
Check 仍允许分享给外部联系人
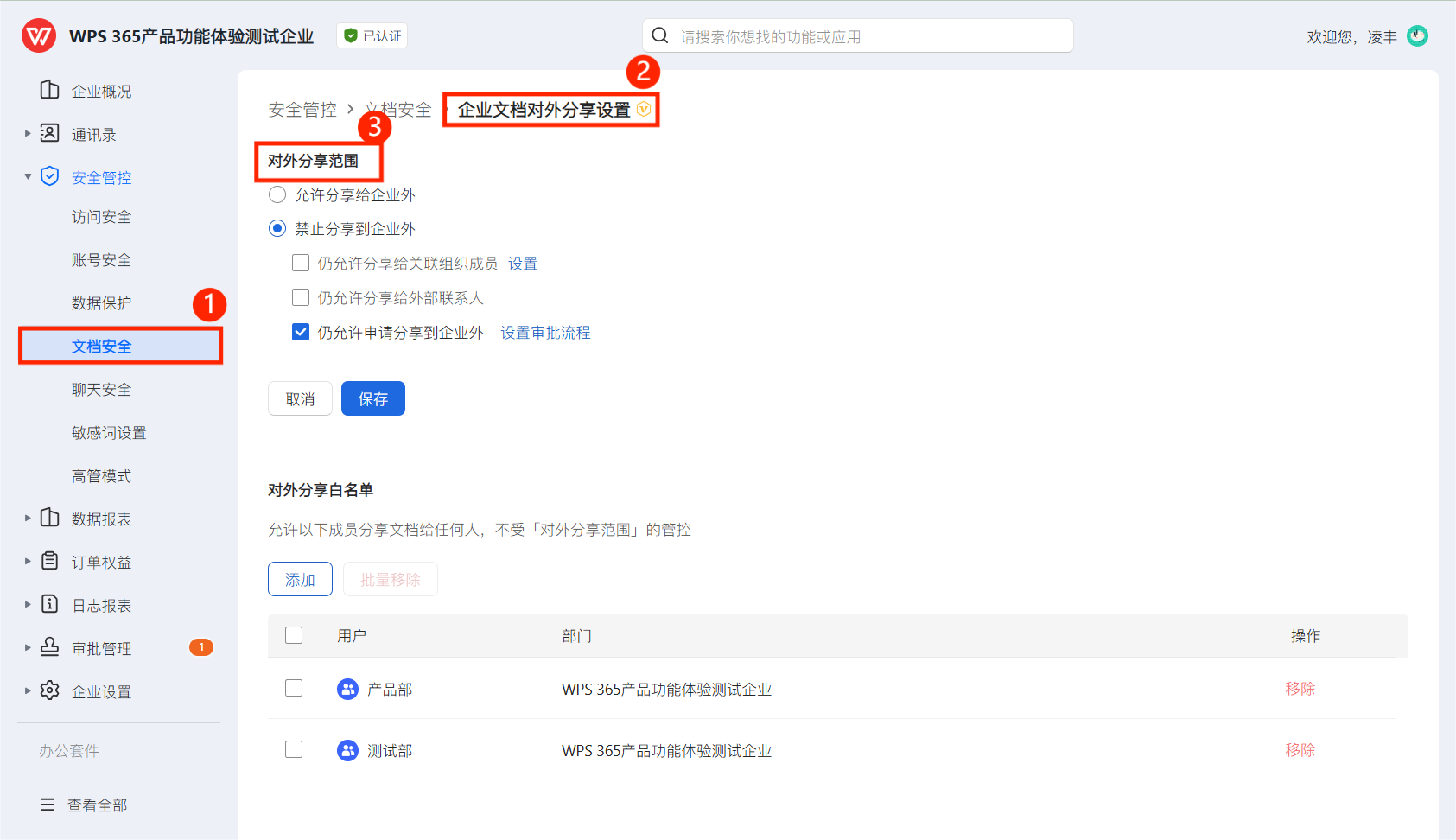click(301, 297)
